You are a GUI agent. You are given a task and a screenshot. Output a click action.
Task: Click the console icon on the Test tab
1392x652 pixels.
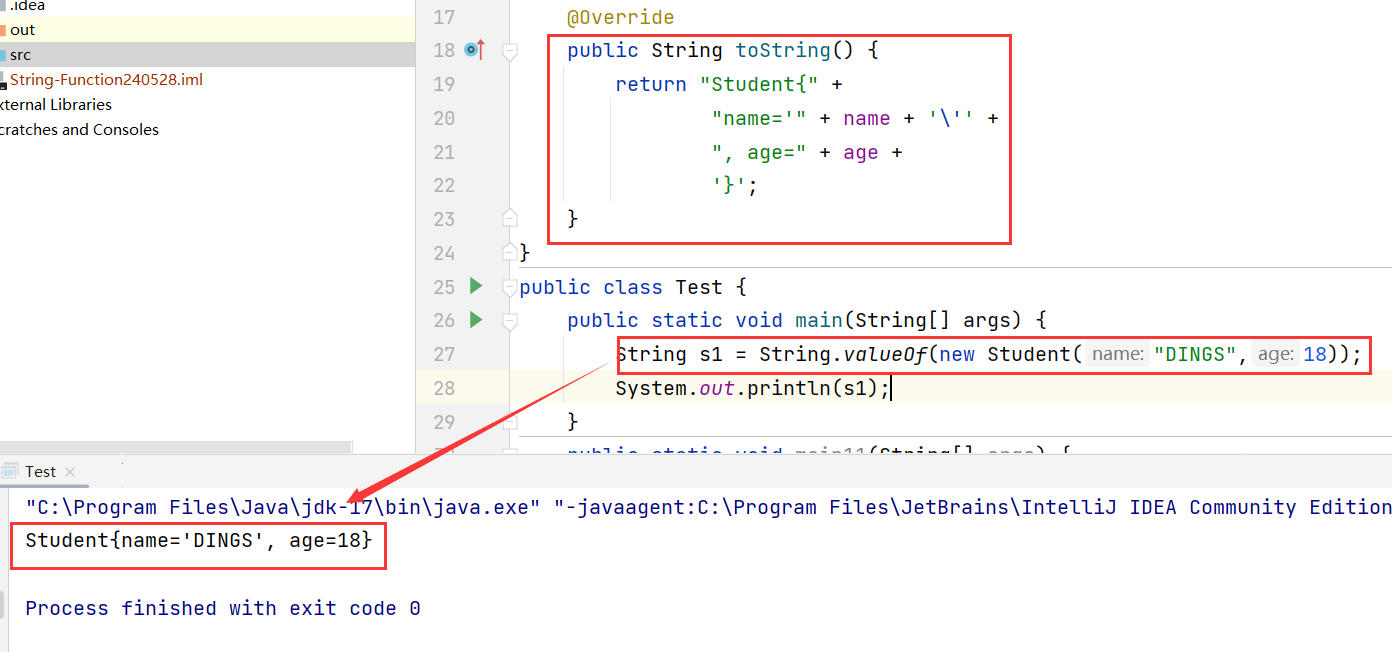click(10, 470)
